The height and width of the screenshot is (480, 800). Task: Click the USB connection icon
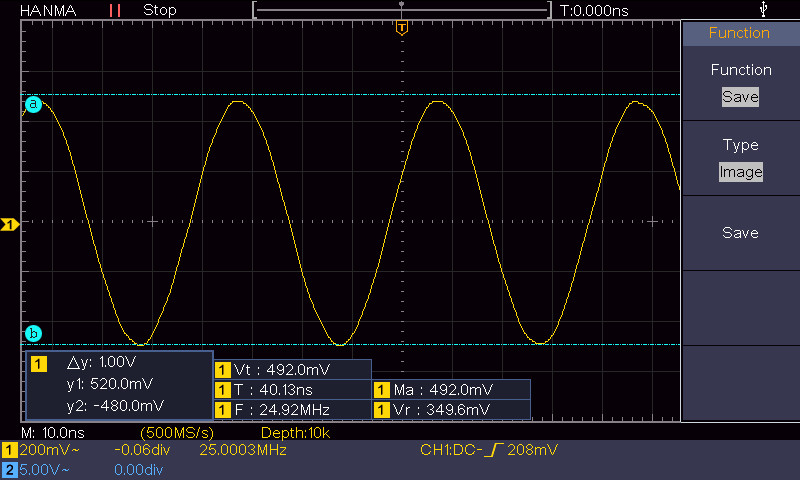tap(765, 9)
